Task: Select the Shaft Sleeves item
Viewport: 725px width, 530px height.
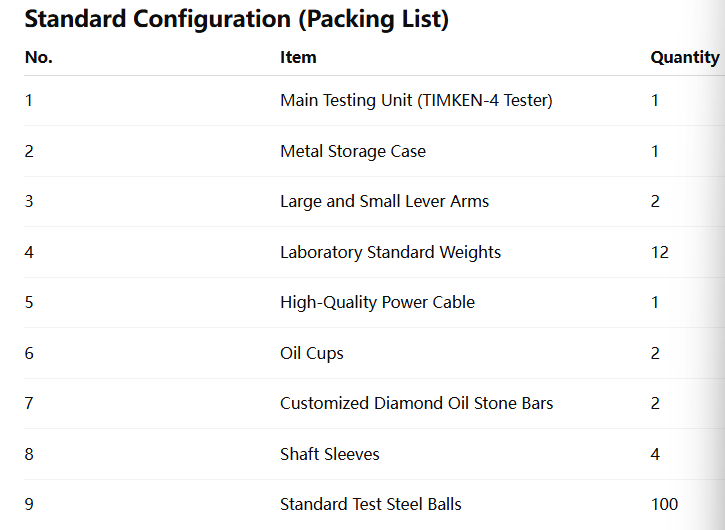Action: pos(330,454)
